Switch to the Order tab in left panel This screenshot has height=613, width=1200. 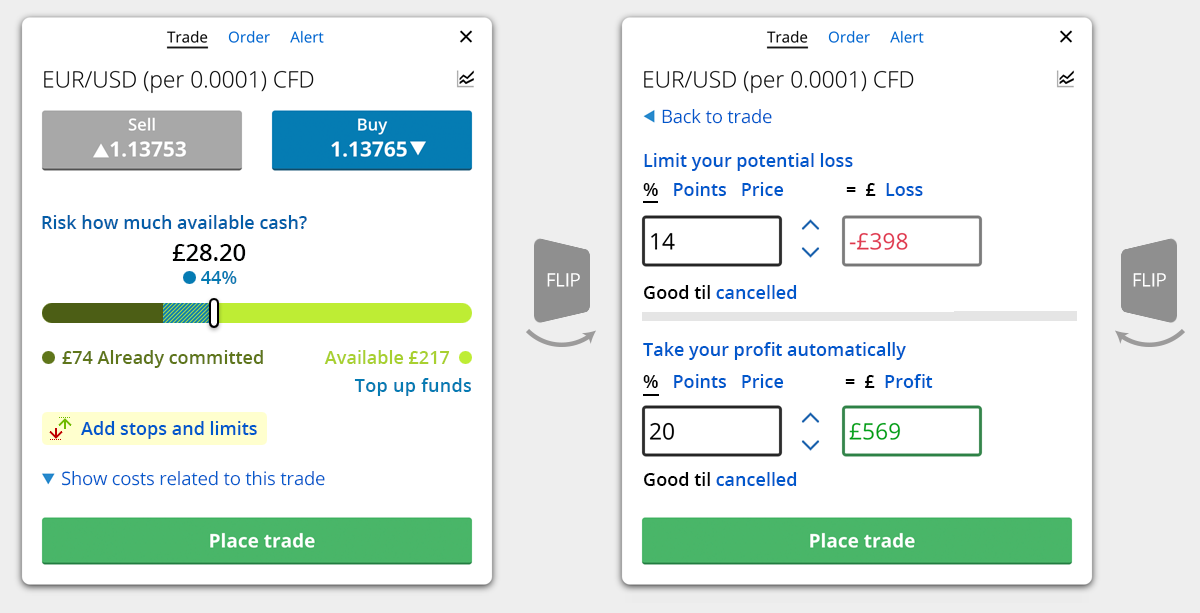[x=249, y=38]
